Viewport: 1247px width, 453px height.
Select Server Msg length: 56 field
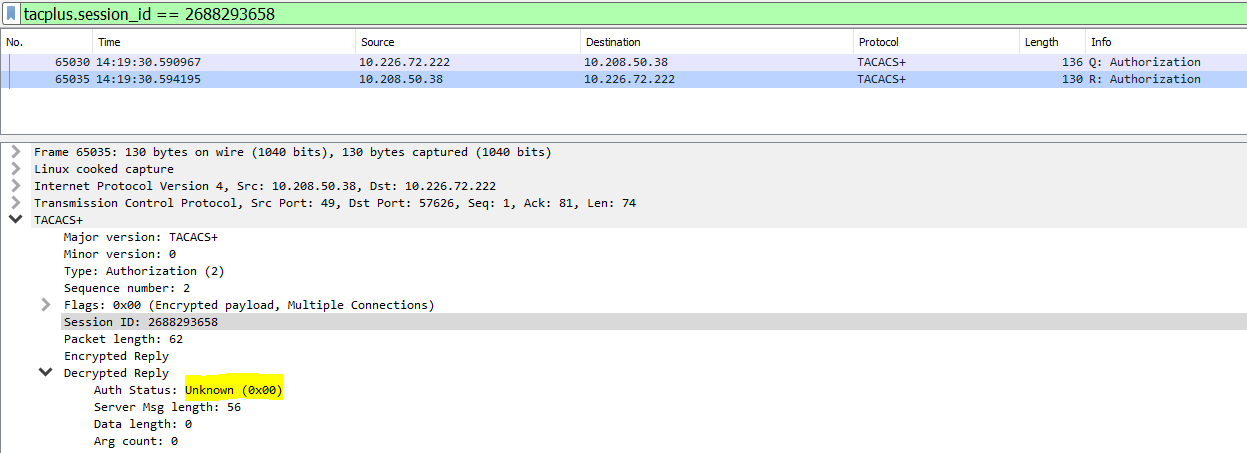(167, 407)
